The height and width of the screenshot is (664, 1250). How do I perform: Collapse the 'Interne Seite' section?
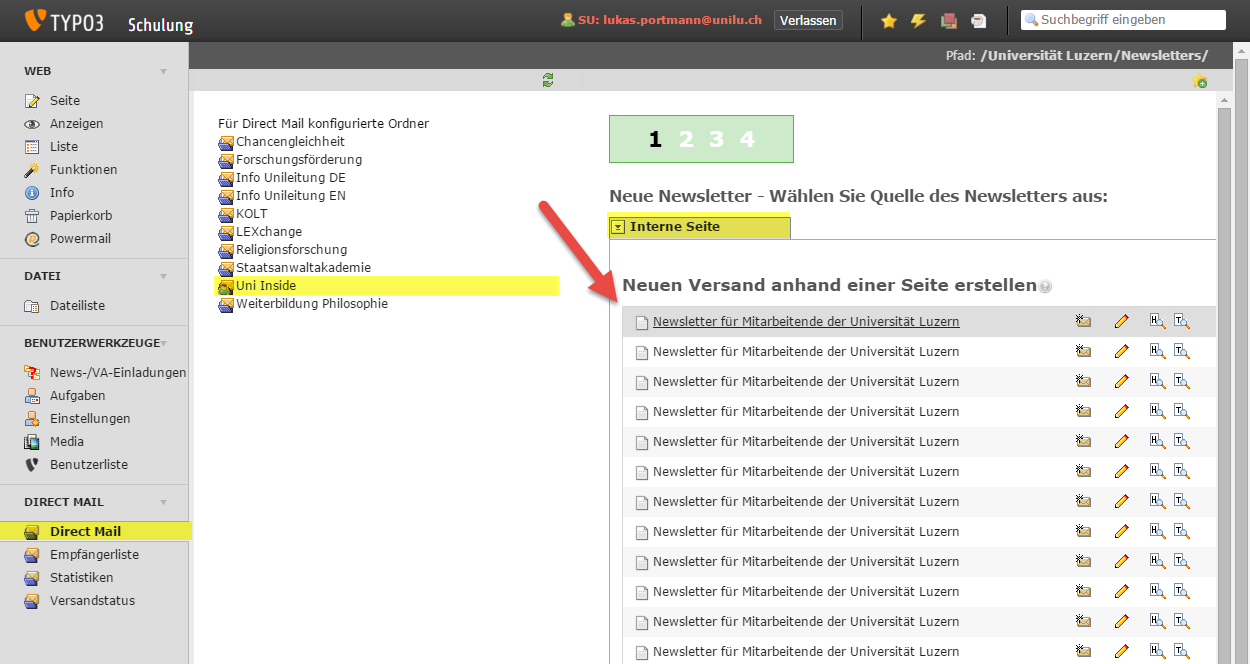pos(618,227)
